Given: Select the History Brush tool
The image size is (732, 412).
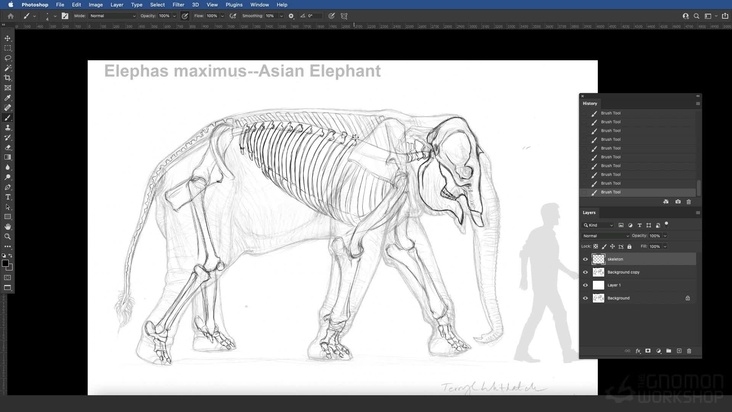Looking at the screenshot, I should click(x=7, y=138).
